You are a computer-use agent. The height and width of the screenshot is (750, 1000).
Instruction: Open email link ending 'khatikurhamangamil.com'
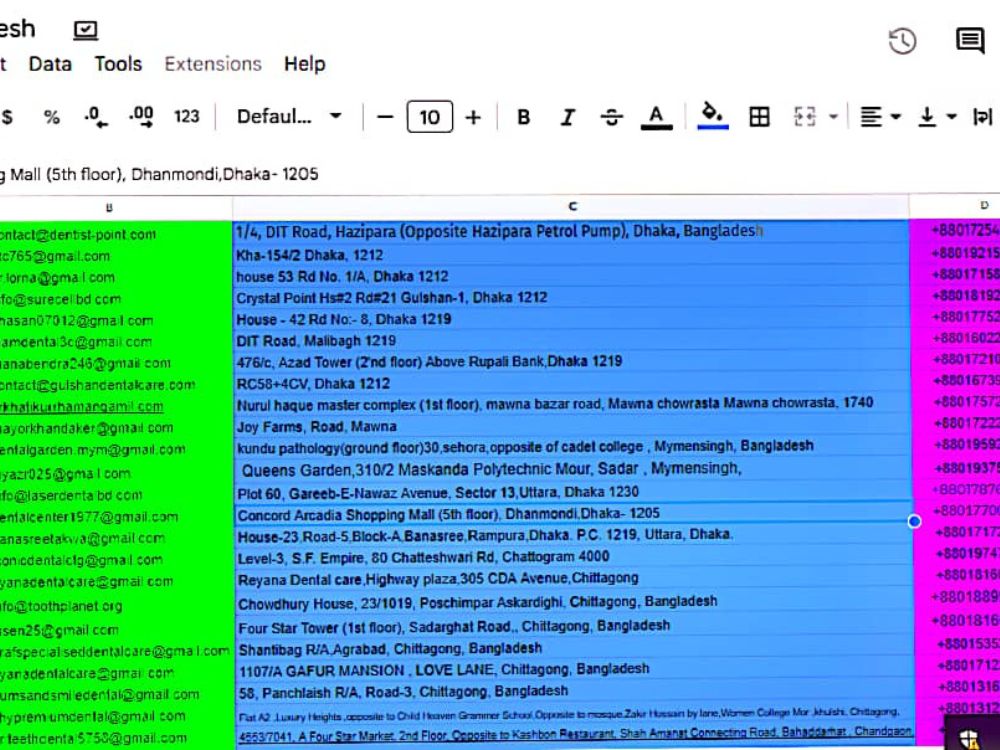coord(82,406)
